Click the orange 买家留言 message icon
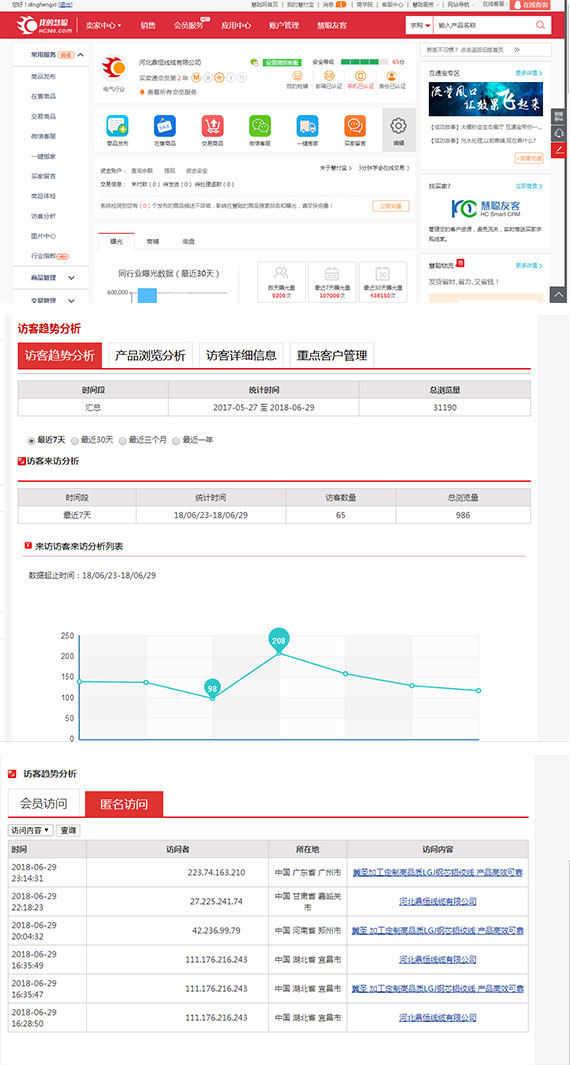 pos(355,126)
